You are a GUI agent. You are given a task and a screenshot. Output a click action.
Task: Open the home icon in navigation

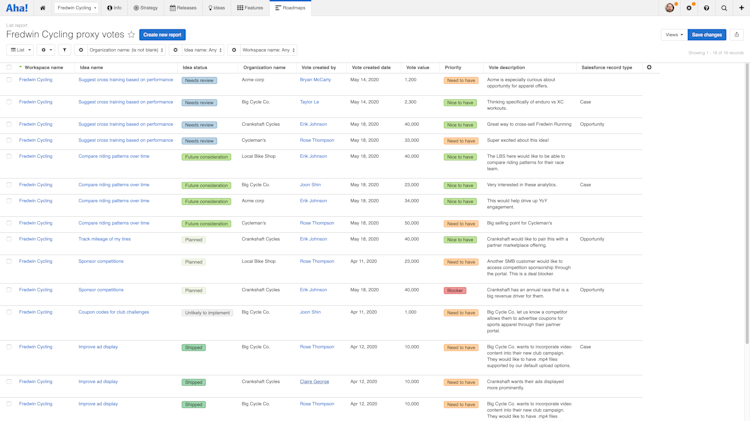(43, 8)
